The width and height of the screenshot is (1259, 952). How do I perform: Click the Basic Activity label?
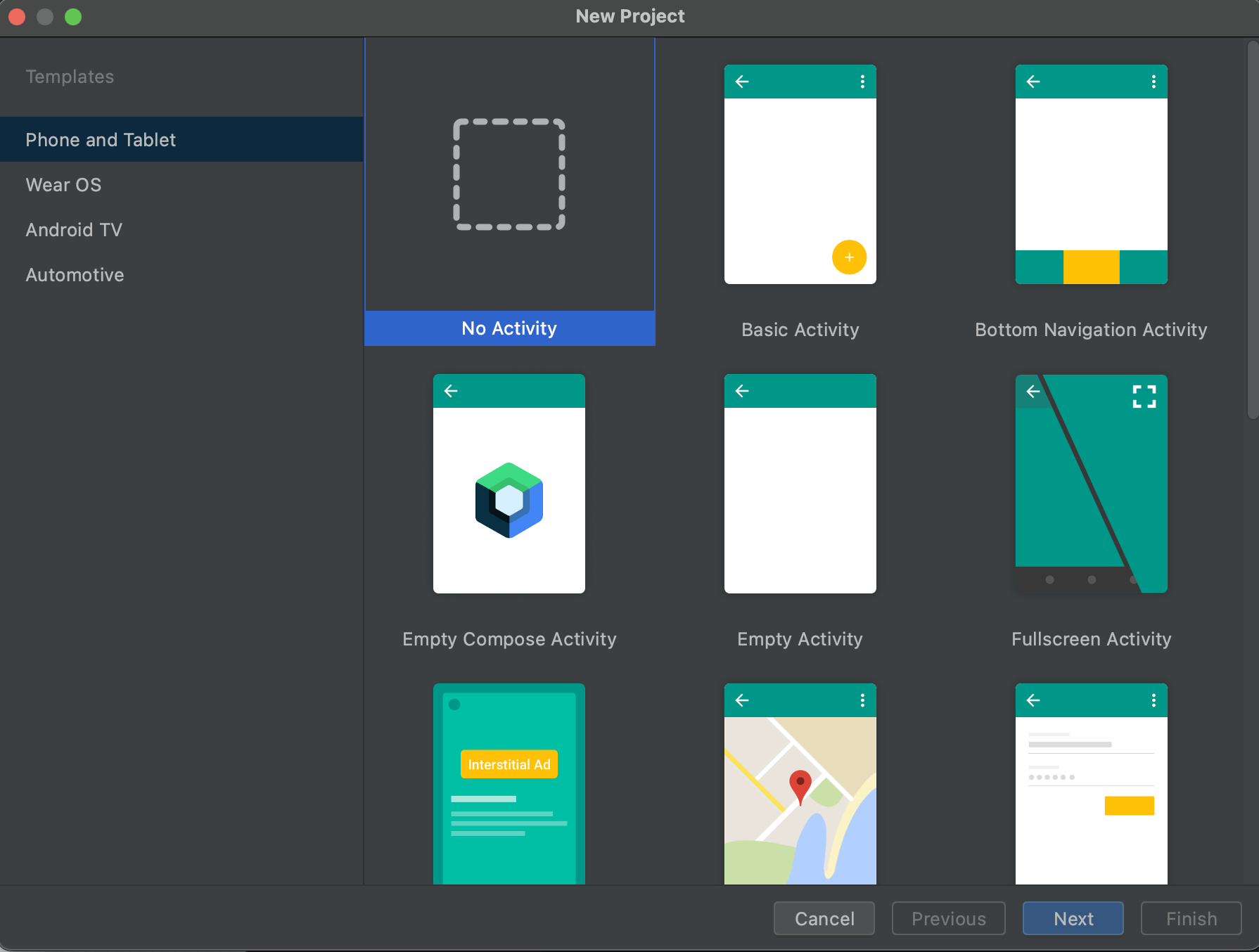[x=800, y=330]
